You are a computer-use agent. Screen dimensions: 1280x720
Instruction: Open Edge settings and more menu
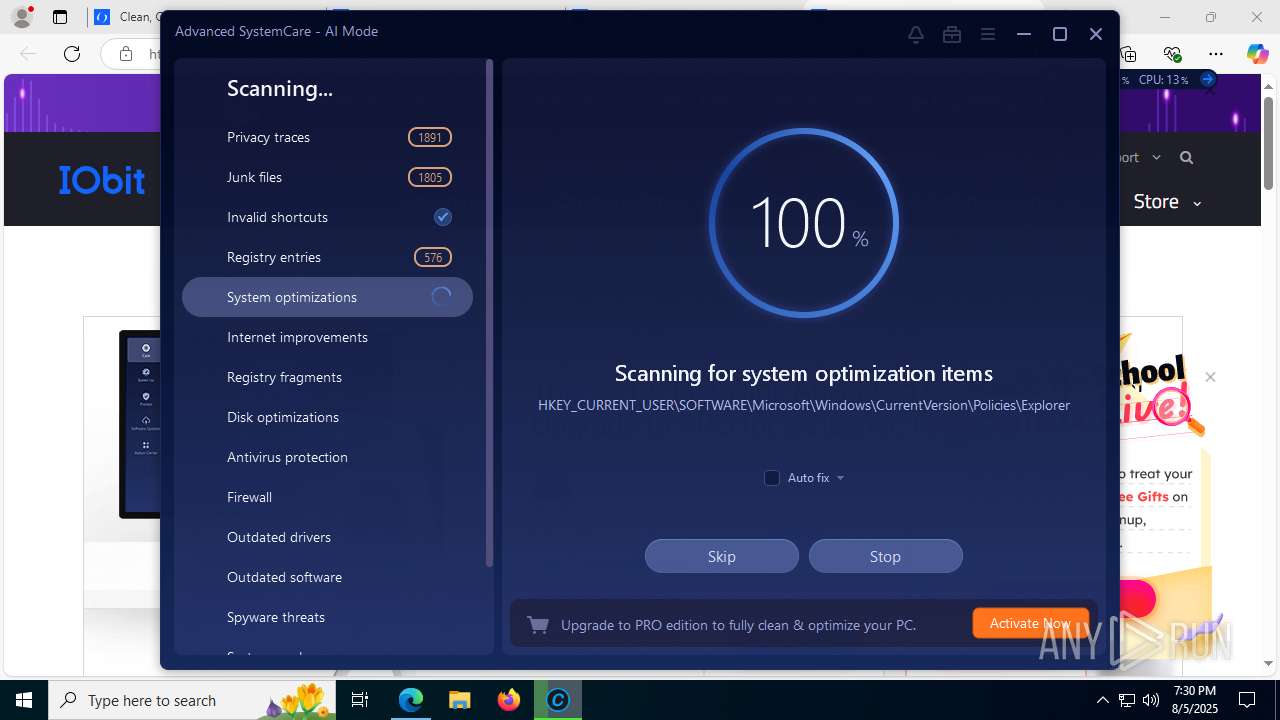1216,54
